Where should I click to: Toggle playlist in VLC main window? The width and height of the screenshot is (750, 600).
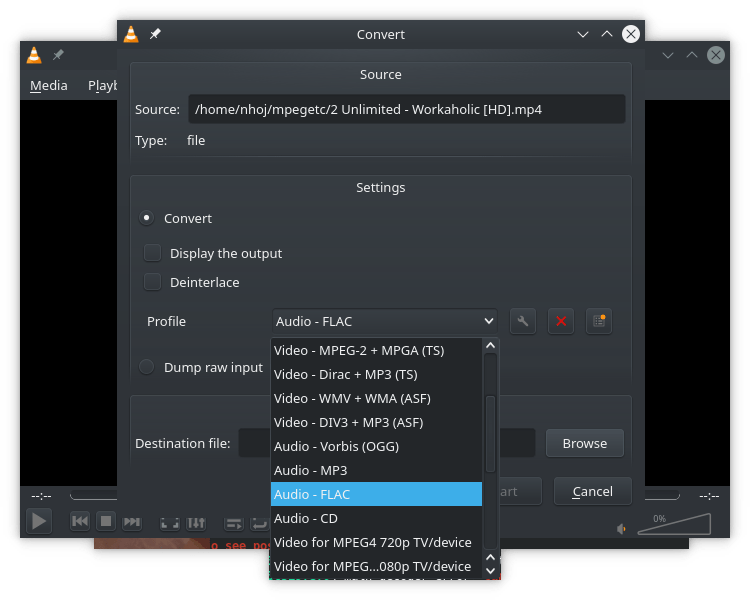[x=234, y=524]
